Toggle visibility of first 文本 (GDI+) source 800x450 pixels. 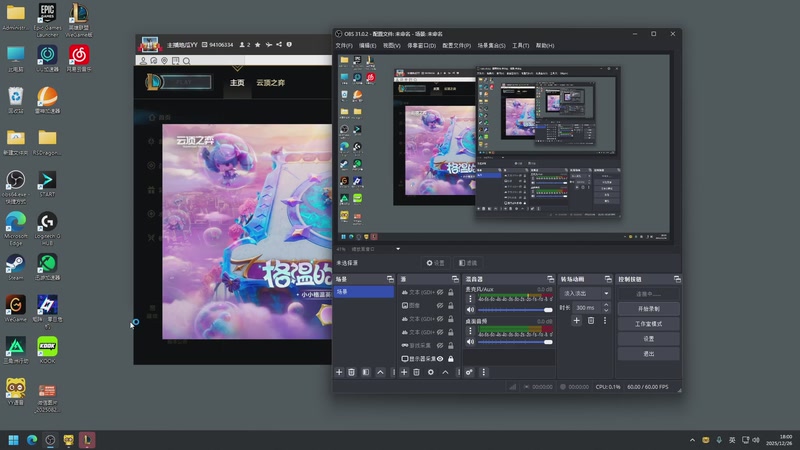pyautogui.click(x=440, y=292)
